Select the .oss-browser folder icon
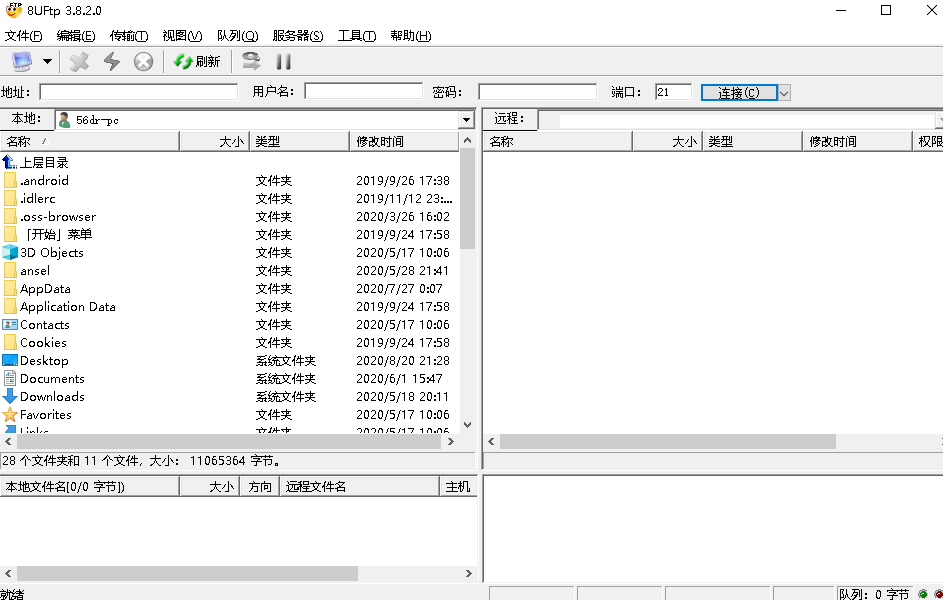943x600 pixels. pyautogui.click(x=10, y=216)
